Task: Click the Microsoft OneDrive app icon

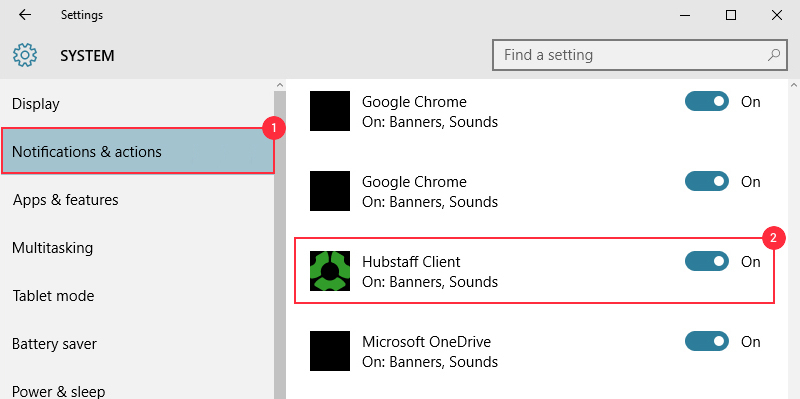Action: [x=330, y=351]
